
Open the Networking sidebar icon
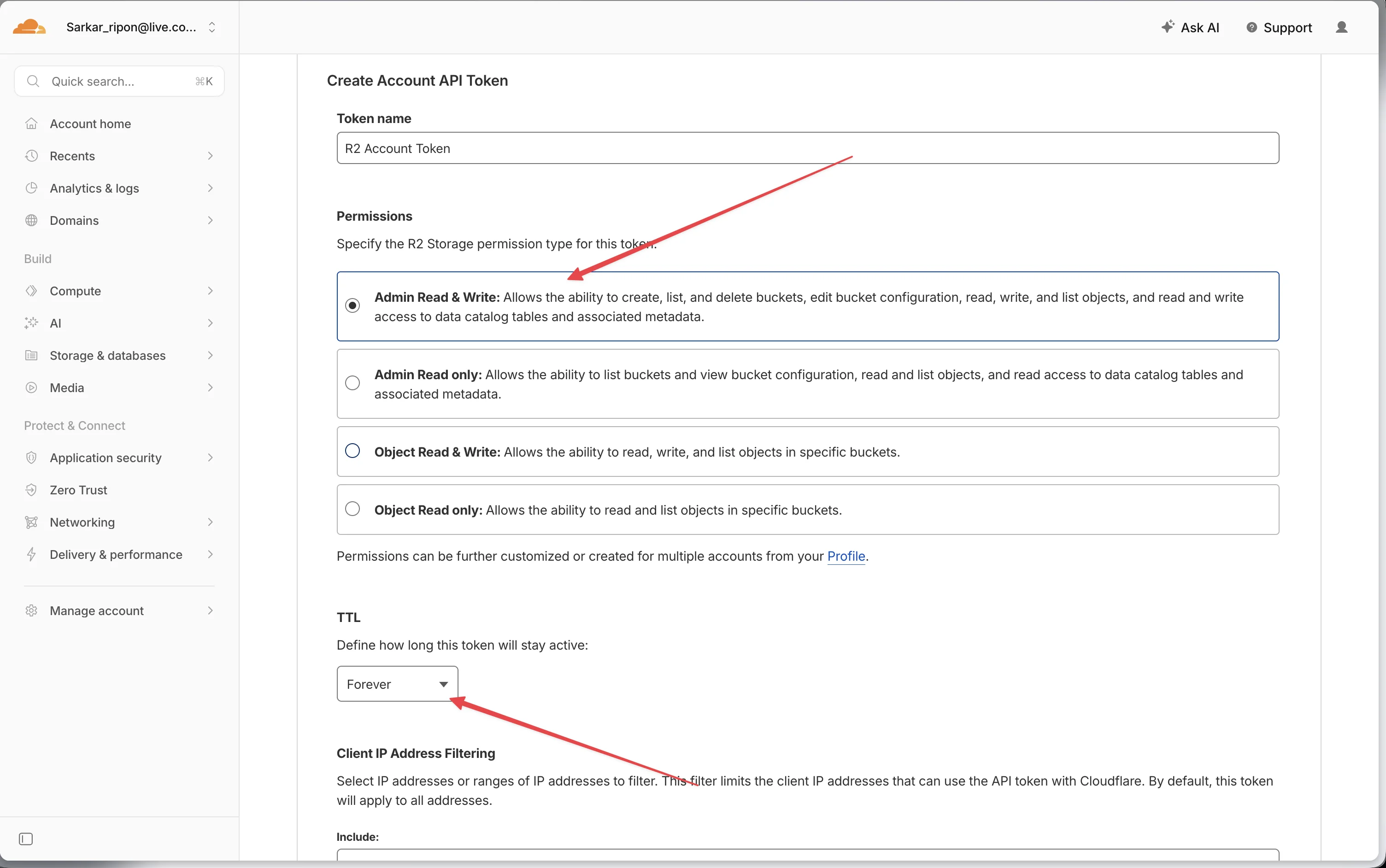click(x=31, y=522)
